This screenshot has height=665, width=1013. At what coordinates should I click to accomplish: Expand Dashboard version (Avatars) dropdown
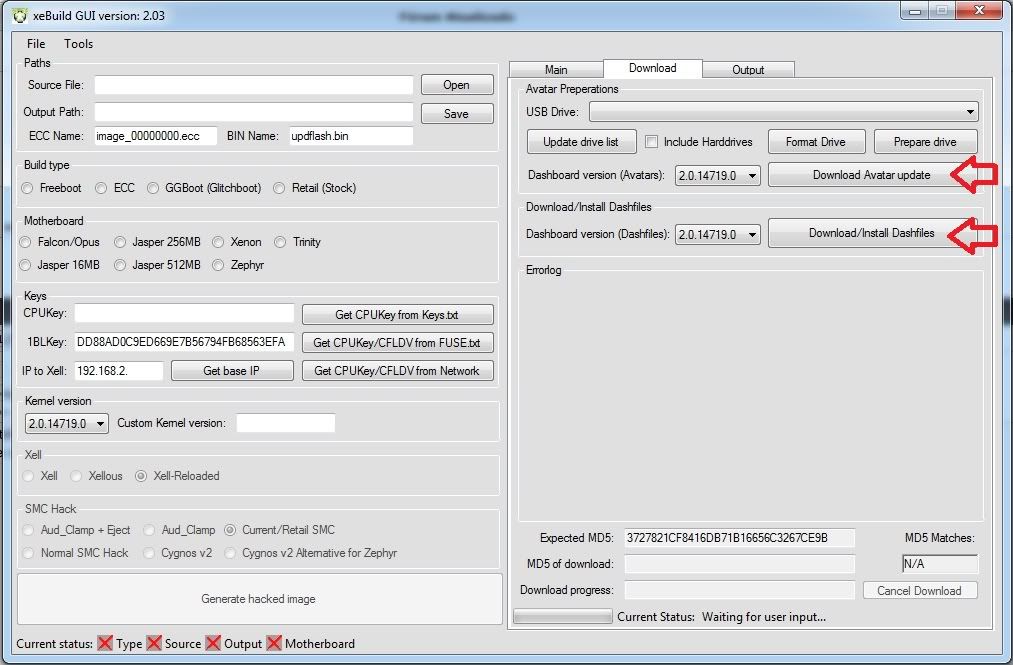click(718, 175)
